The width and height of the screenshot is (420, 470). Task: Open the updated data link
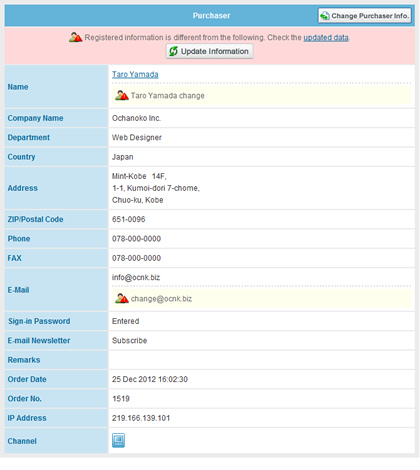pyautogui.click(x=326, y=37)
